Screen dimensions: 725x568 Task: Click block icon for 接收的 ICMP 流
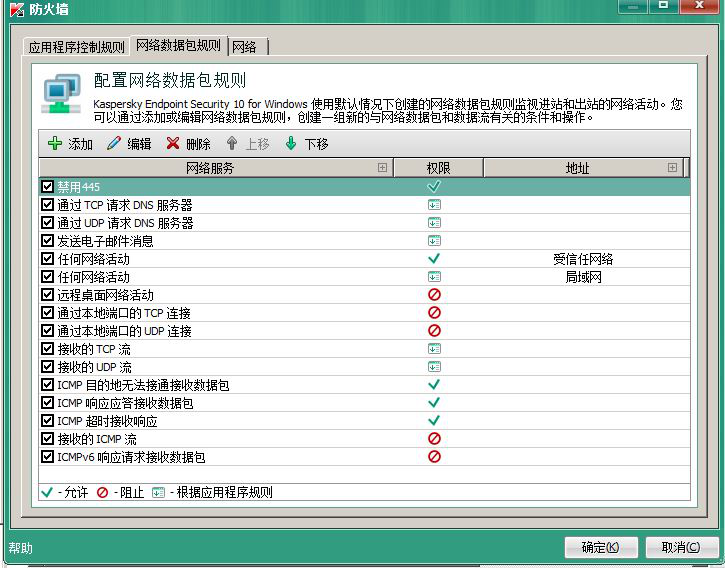point(434,439)
